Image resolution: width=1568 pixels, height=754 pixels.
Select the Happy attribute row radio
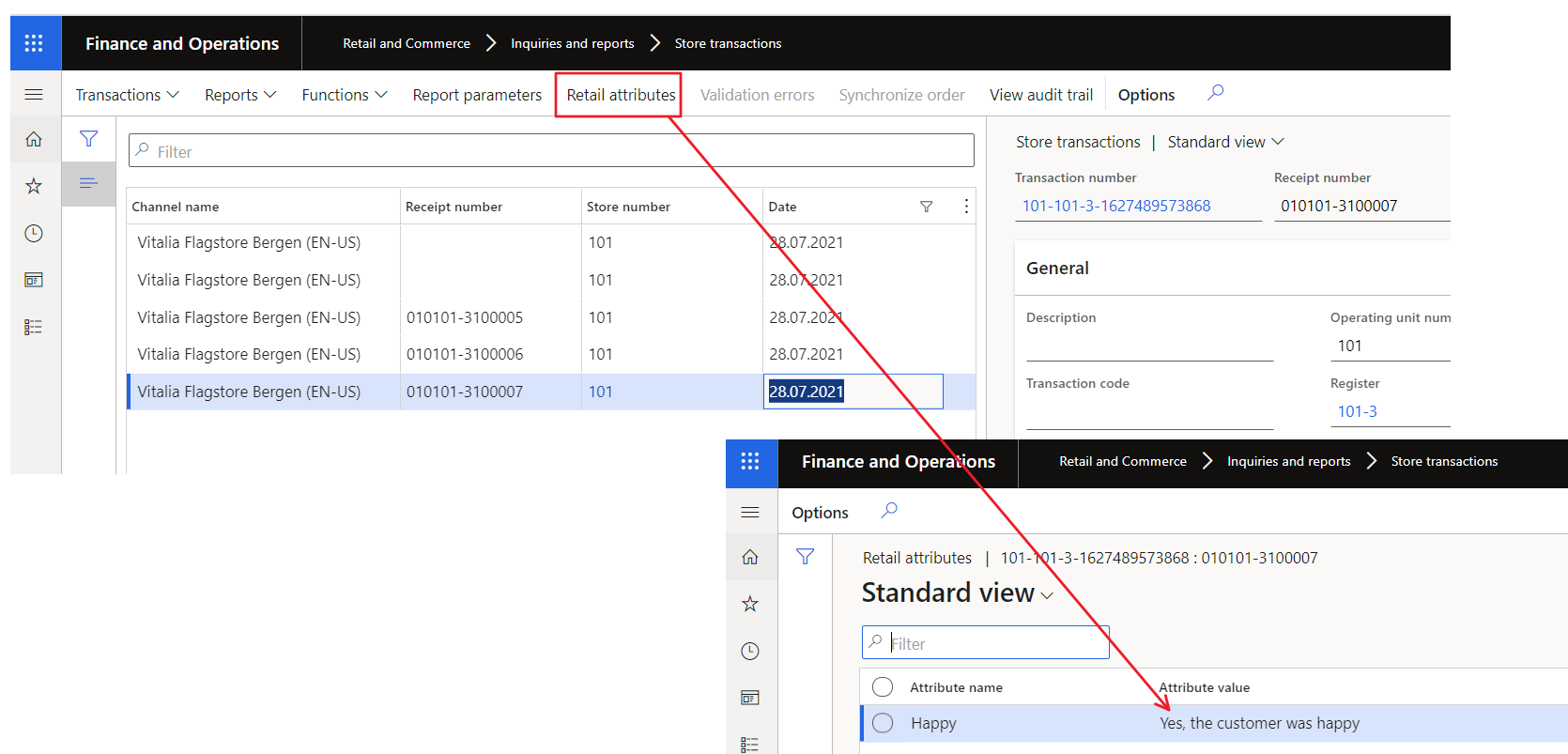pyautogui.click(x=883, y=723)
